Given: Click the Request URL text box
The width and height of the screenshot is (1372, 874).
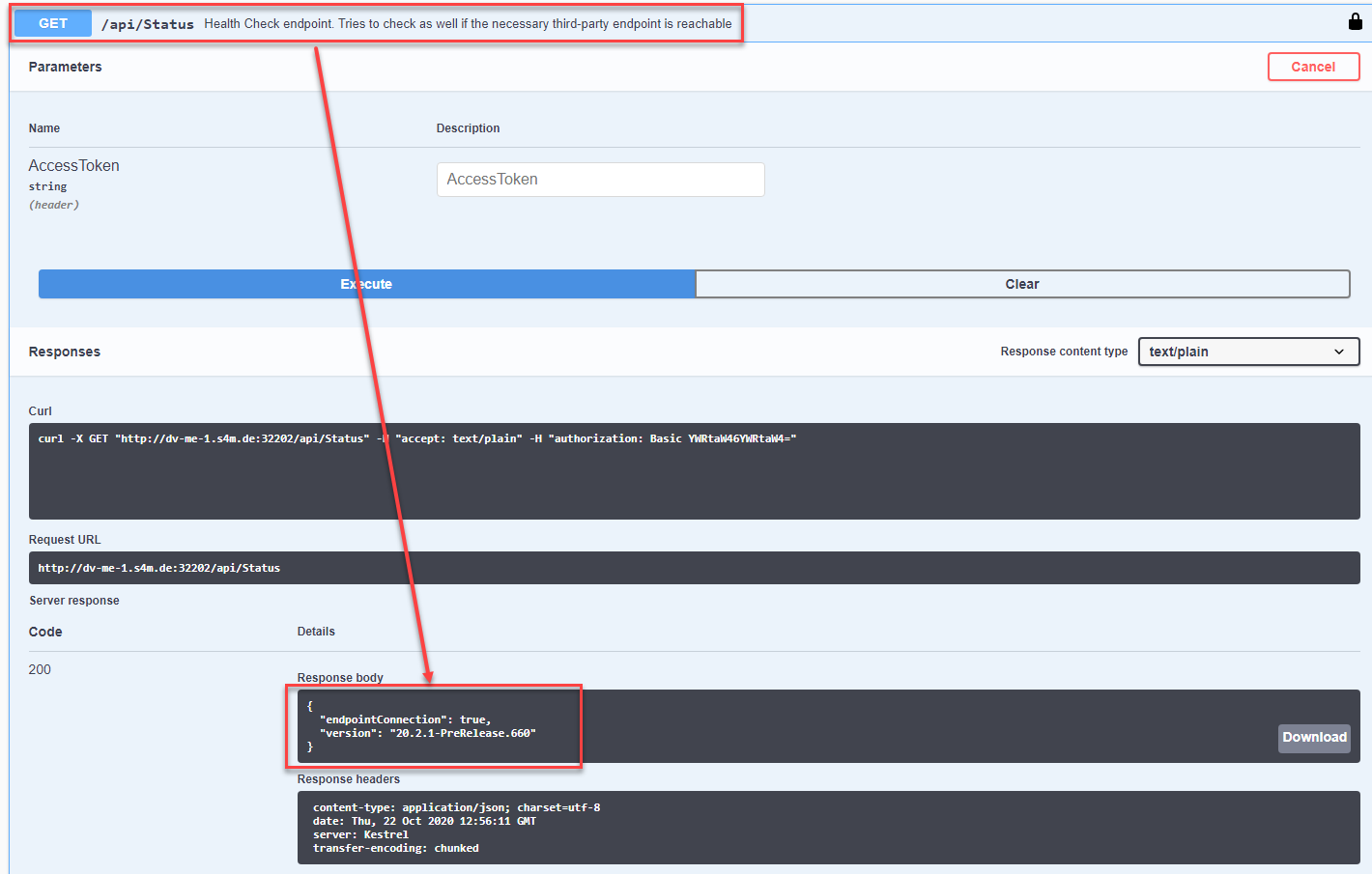Looking at the screenshot, I should (694, 568).
